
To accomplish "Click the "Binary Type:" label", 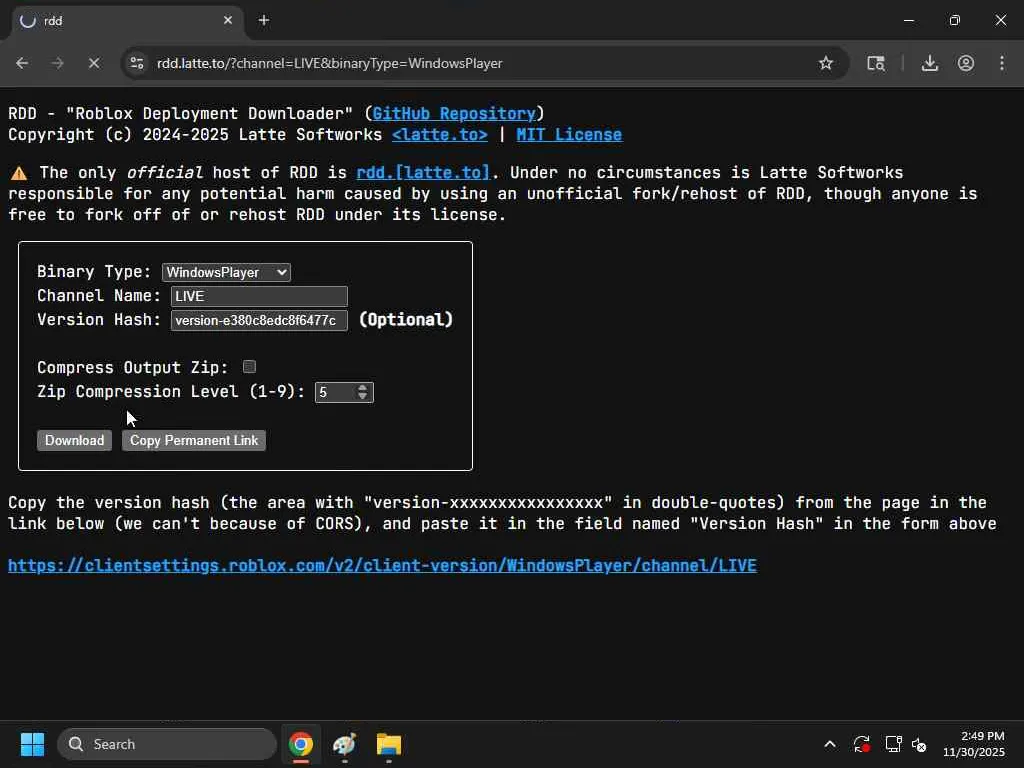I will (94, 272).
